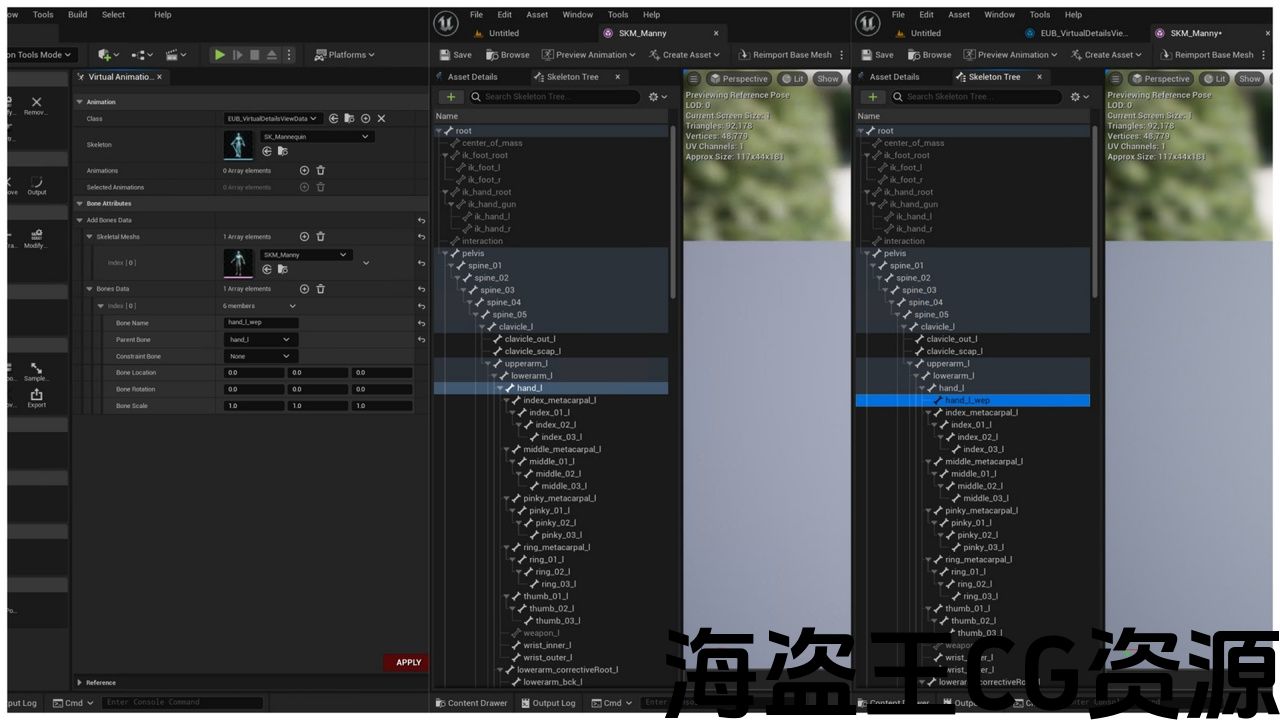Viewport: 1280px width, 720px height.
Task: Collapse the Bone Attributes section
Action: 80,203
